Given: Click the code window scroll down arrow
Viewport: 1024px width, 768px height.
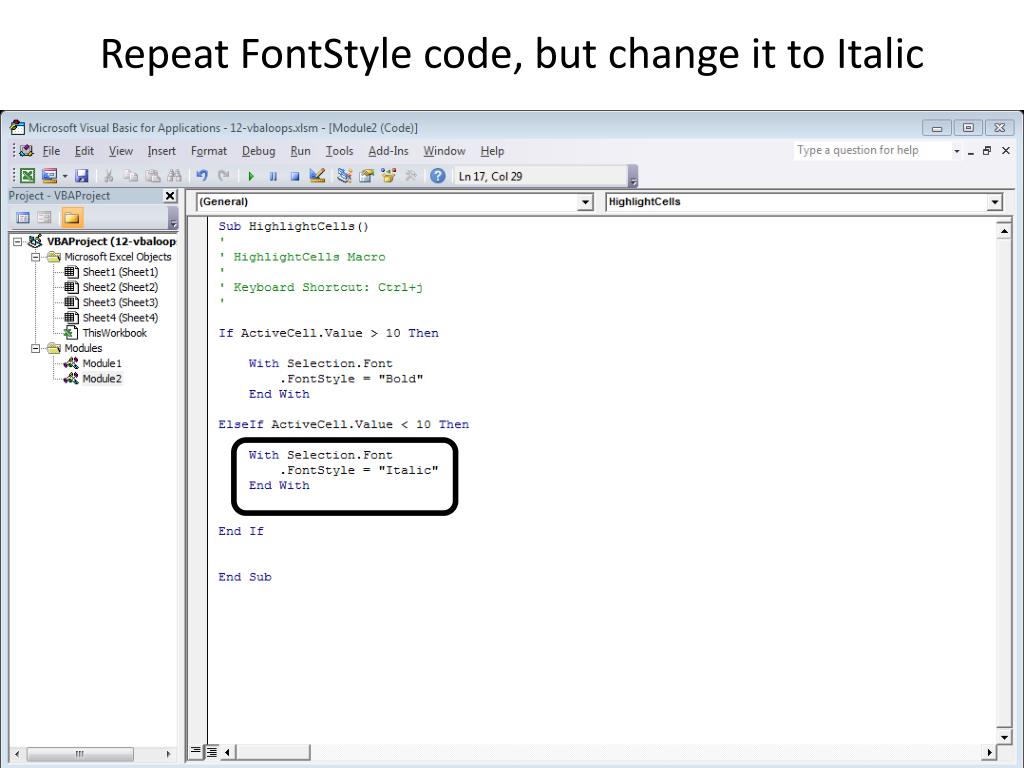Looking at the screenshot, I should click(x=1004, y=737).
